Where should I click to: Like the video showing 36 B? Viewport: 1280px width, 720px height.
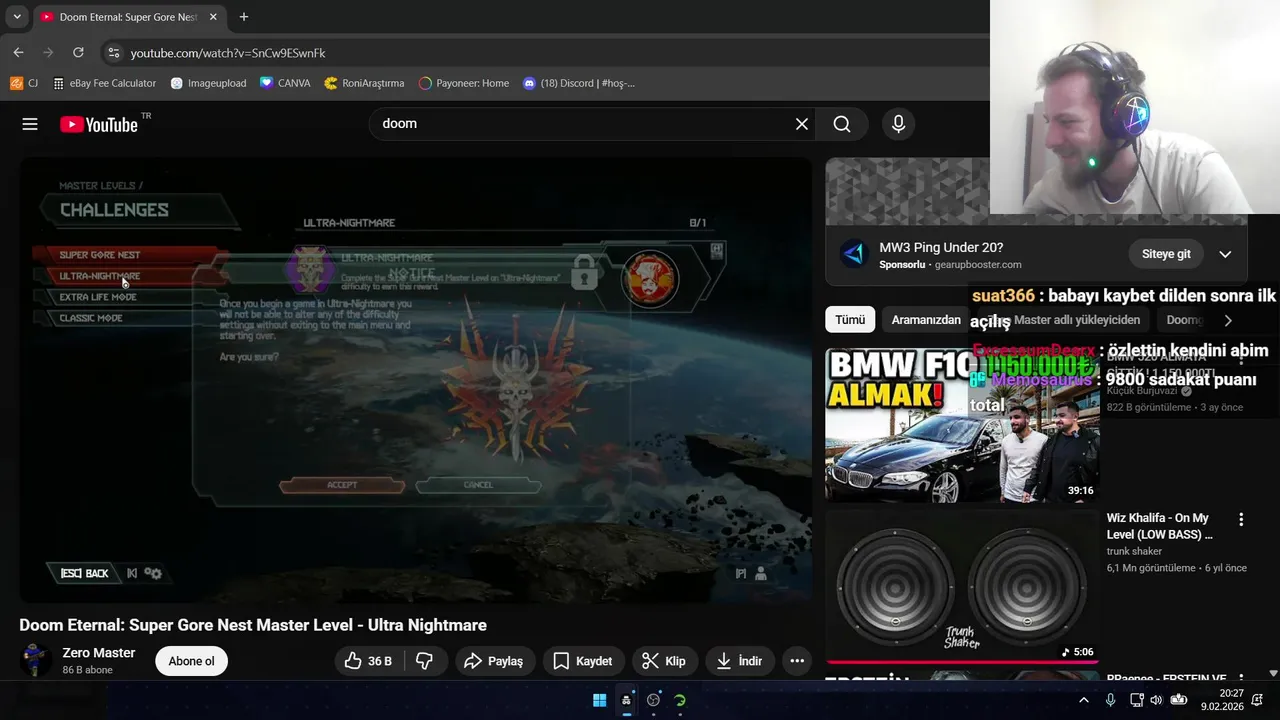pyautogui.click(x=368, y=661)
